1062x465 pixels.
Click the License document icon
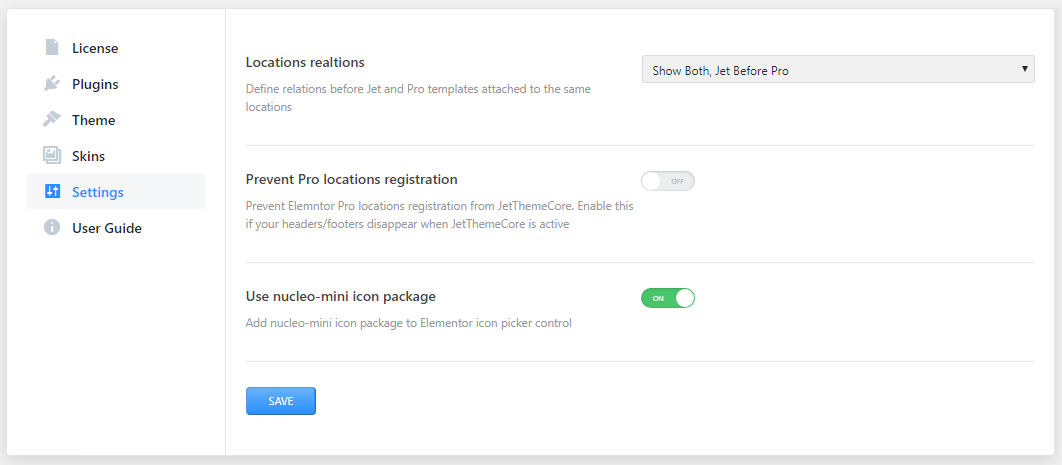[x=52, y=47]
